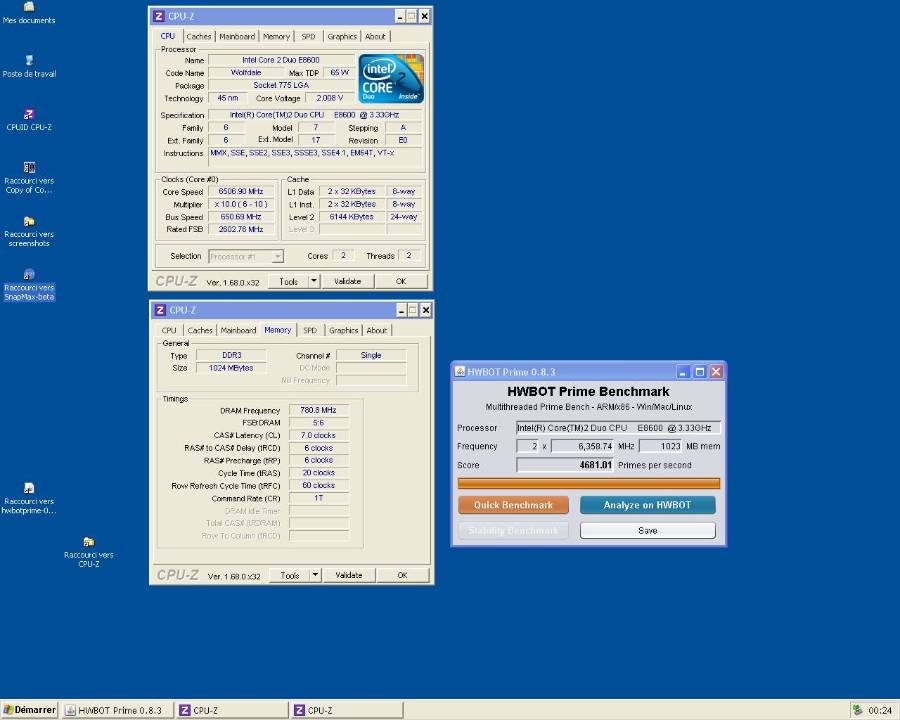Close the HWBOT Prime window
Image resolution: width=900 pixels, height=720 pixels.
(716, 372)
